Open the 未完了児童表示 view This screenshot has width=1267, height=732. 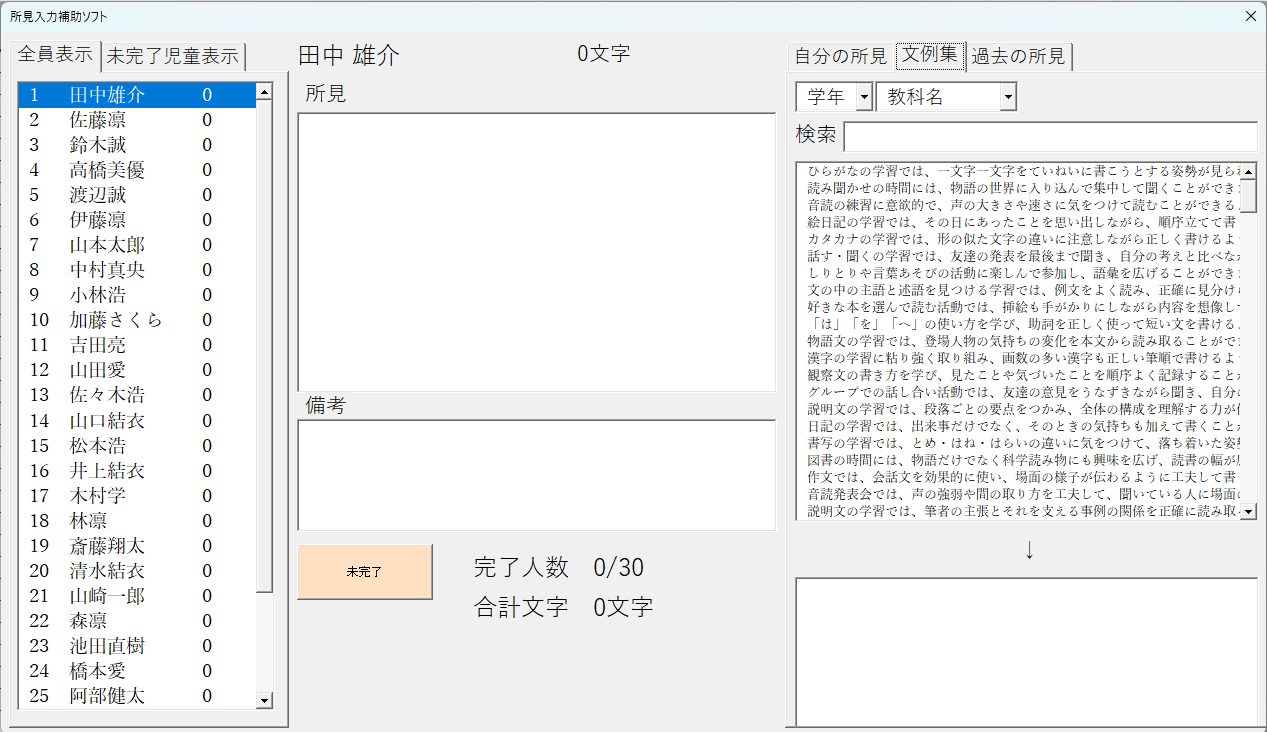tap(172, 56)
